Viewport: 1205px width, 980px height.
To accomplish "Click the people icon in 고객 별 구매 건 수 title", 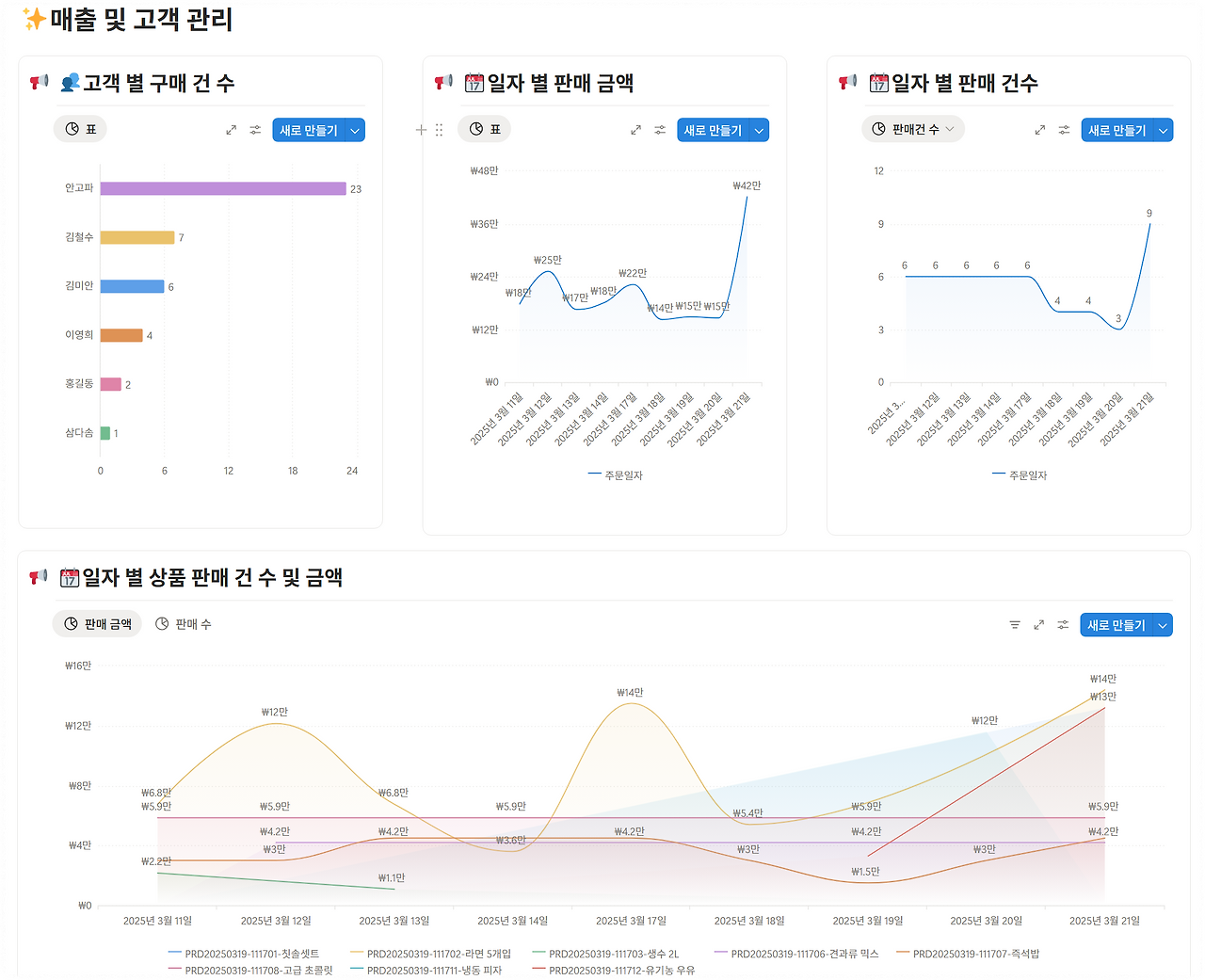I will click(x=70, y=83).
